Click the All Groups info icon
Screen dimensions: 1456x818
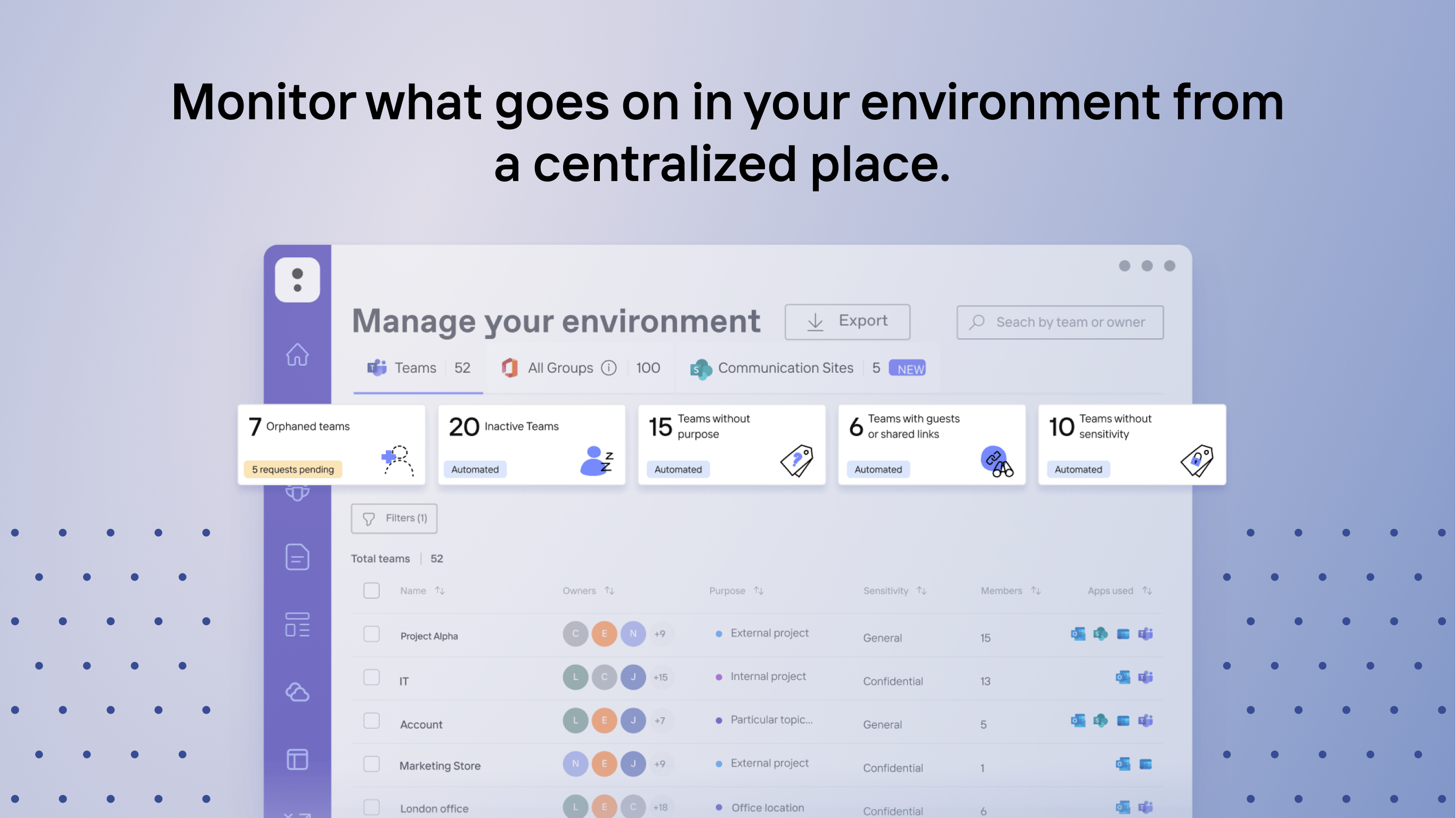pos(608,369)
